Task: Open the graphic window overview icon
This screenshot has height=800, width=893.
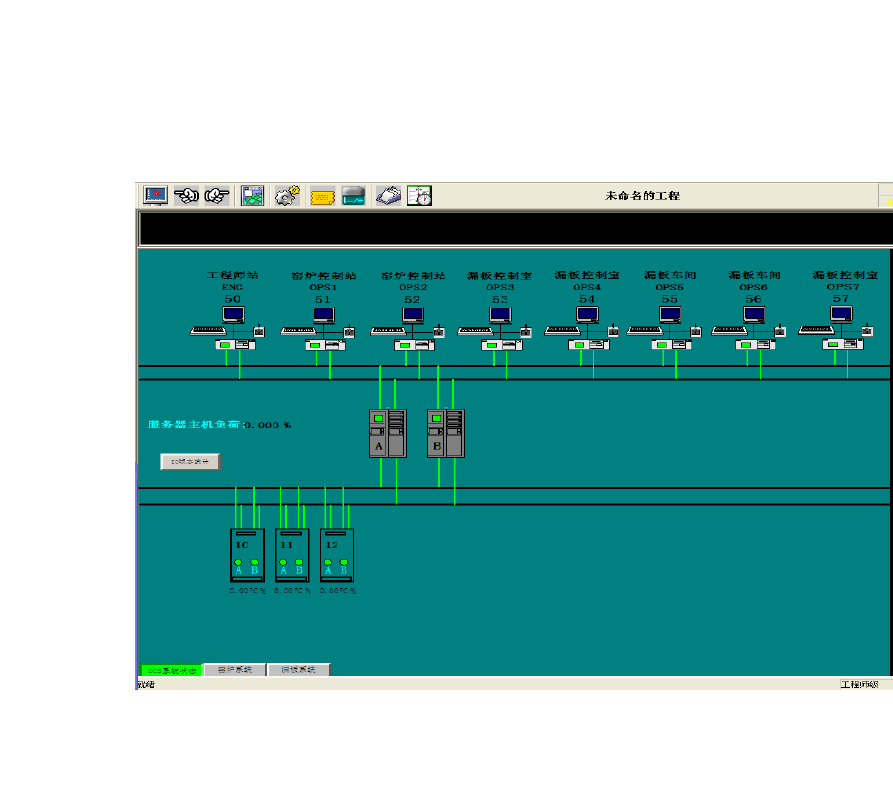Action: [x=253, y=196]
